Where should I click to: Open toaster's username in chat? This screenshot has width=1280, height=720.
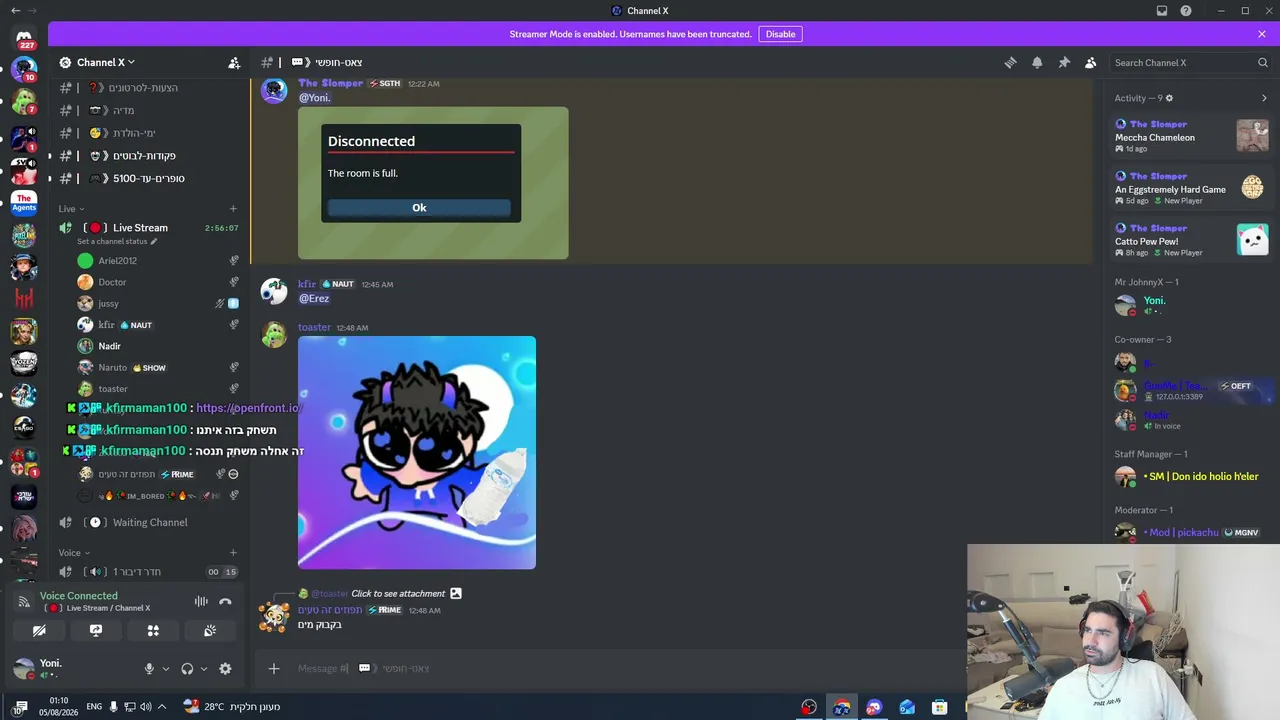[314, 327]
